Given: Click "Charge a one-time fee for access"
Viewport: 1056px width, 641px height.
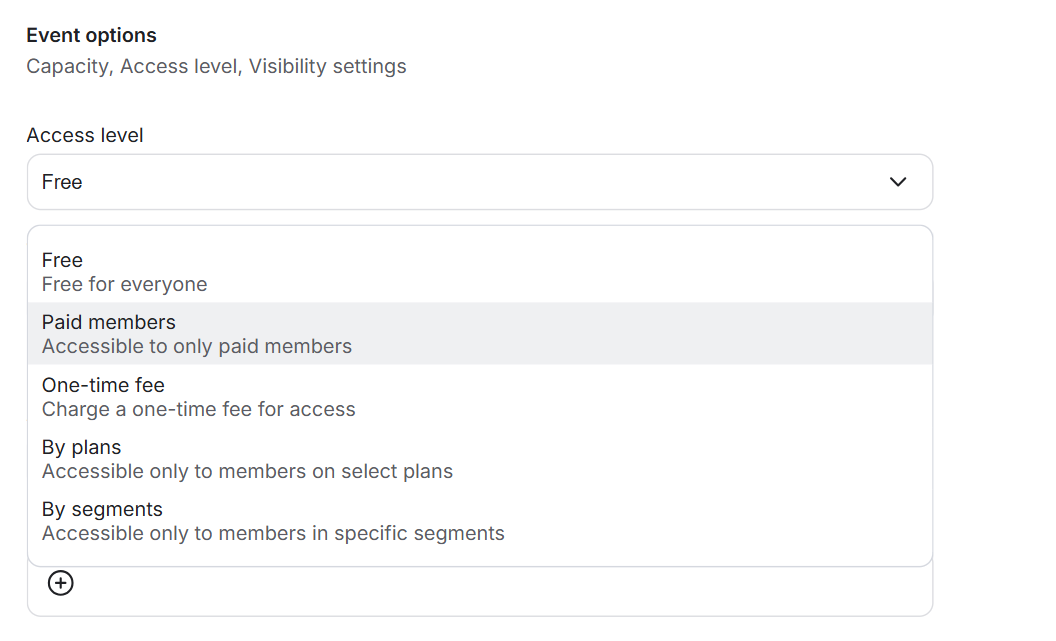Looking at the screenshot, I should click(x=198, y=409).
